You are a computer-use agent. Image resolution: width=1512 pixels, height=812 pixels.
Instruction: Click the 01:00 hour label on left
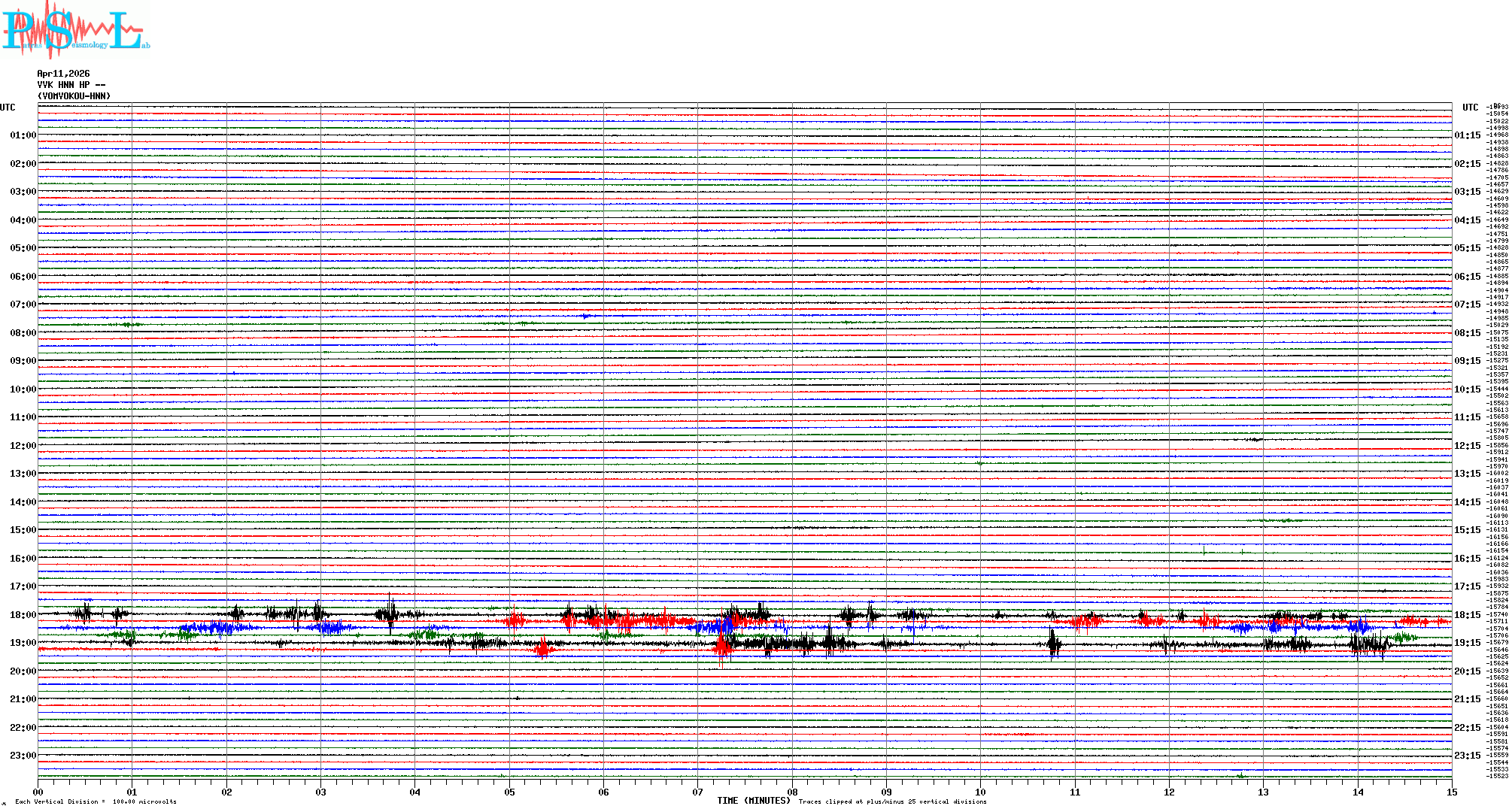pos(23,135)
